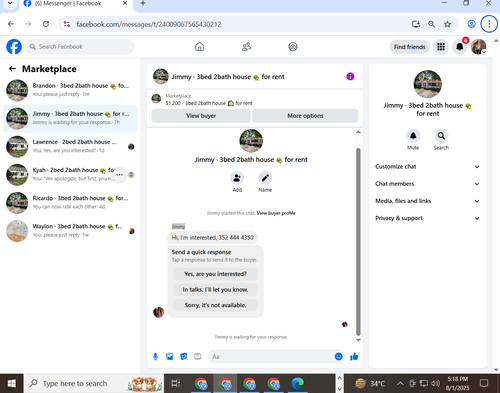Focus the Aa message input field
The width and height of the screenshot is (500, 393).
coord(271,357)
